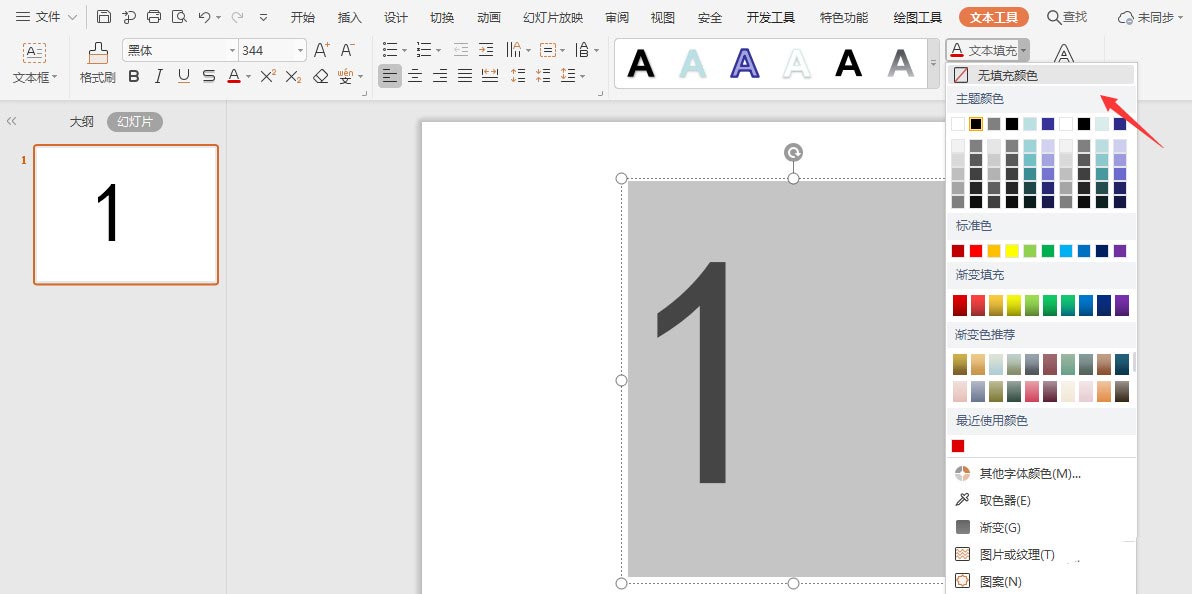
Task: Expand the 文本框 text box dropdown
Action: (x=35, y=77)
